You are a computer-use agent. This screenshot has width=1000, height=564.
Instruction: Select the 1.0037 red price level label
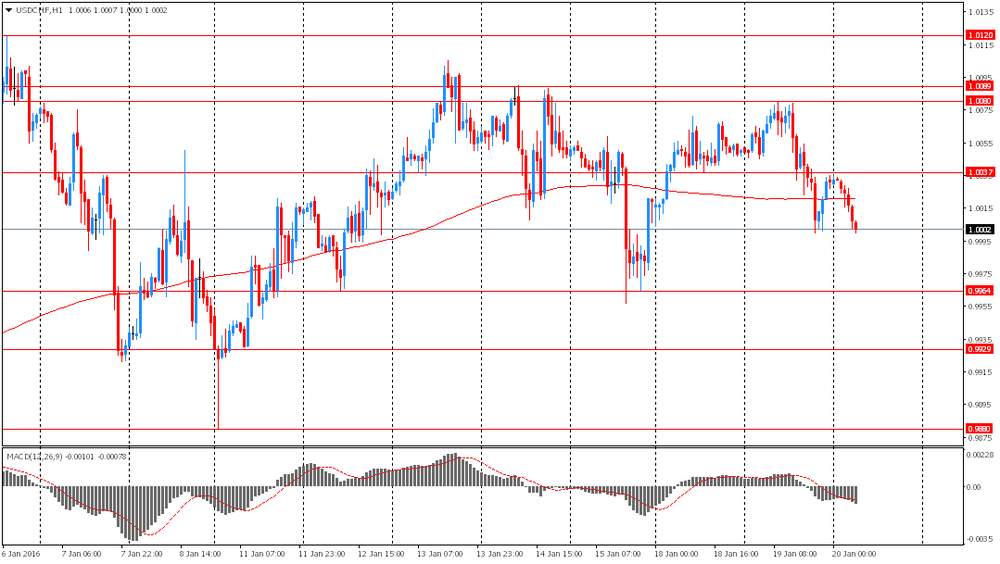click(x=980, y=173)
